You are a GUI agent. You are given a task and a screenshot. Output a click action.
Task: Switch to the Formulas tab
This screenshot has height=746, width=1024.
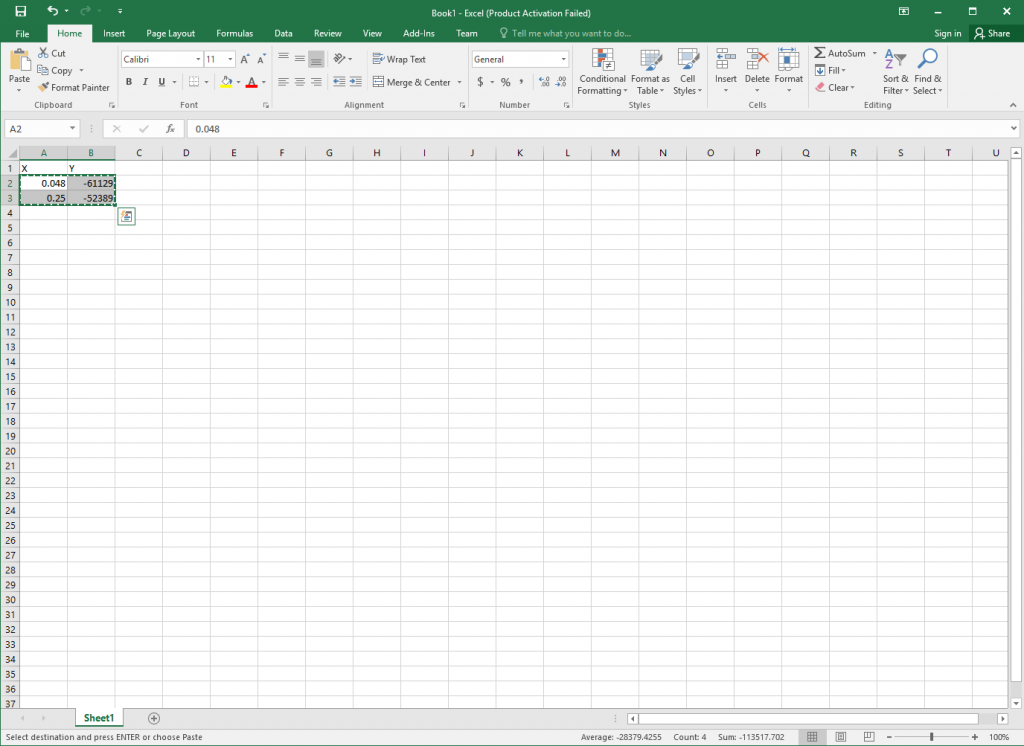(234, 33)
